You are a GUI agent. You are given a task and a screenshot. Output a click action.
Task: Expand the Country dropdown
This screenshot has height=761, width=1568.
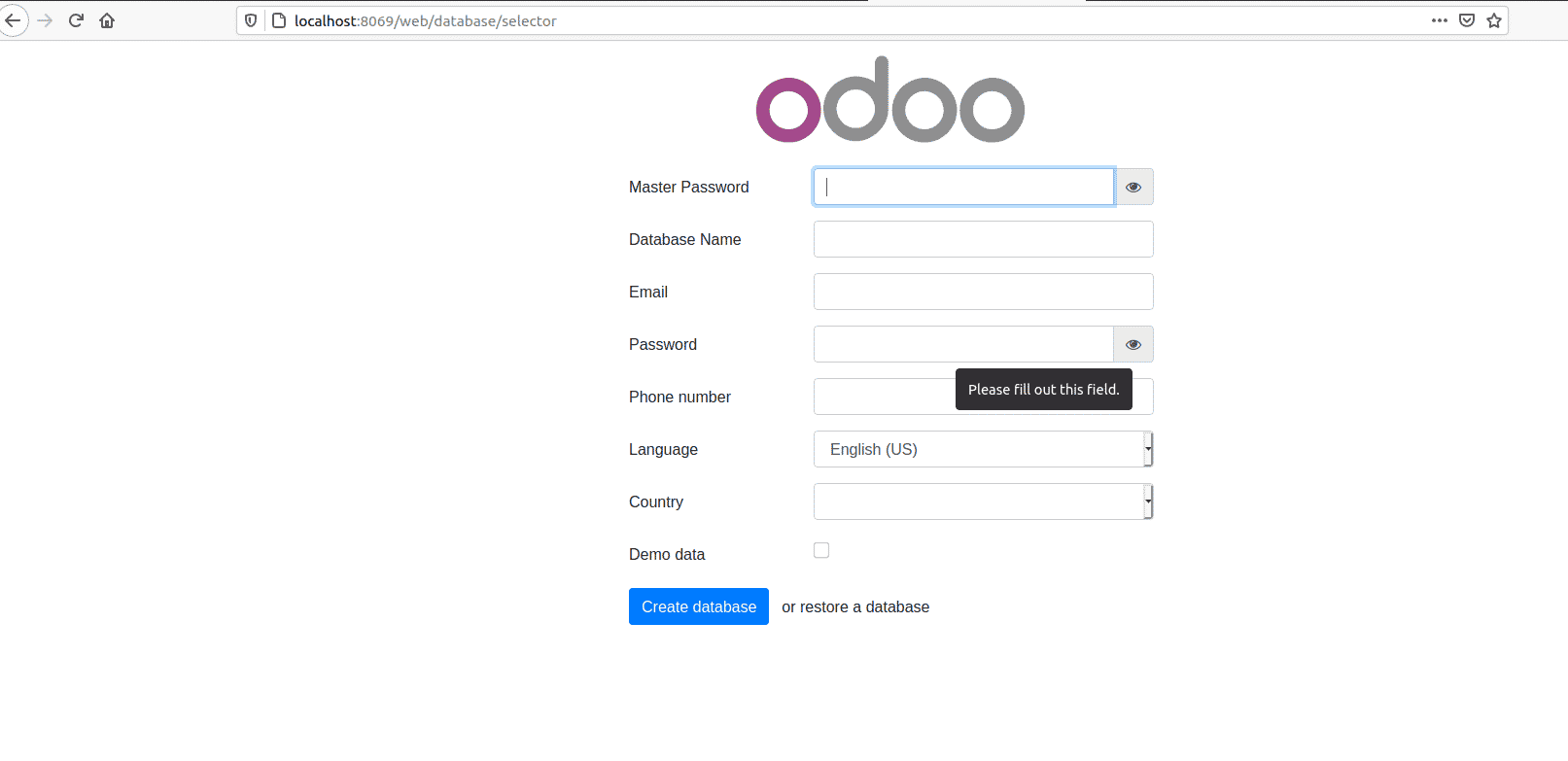pyautogui.click(x=984, y=502)
